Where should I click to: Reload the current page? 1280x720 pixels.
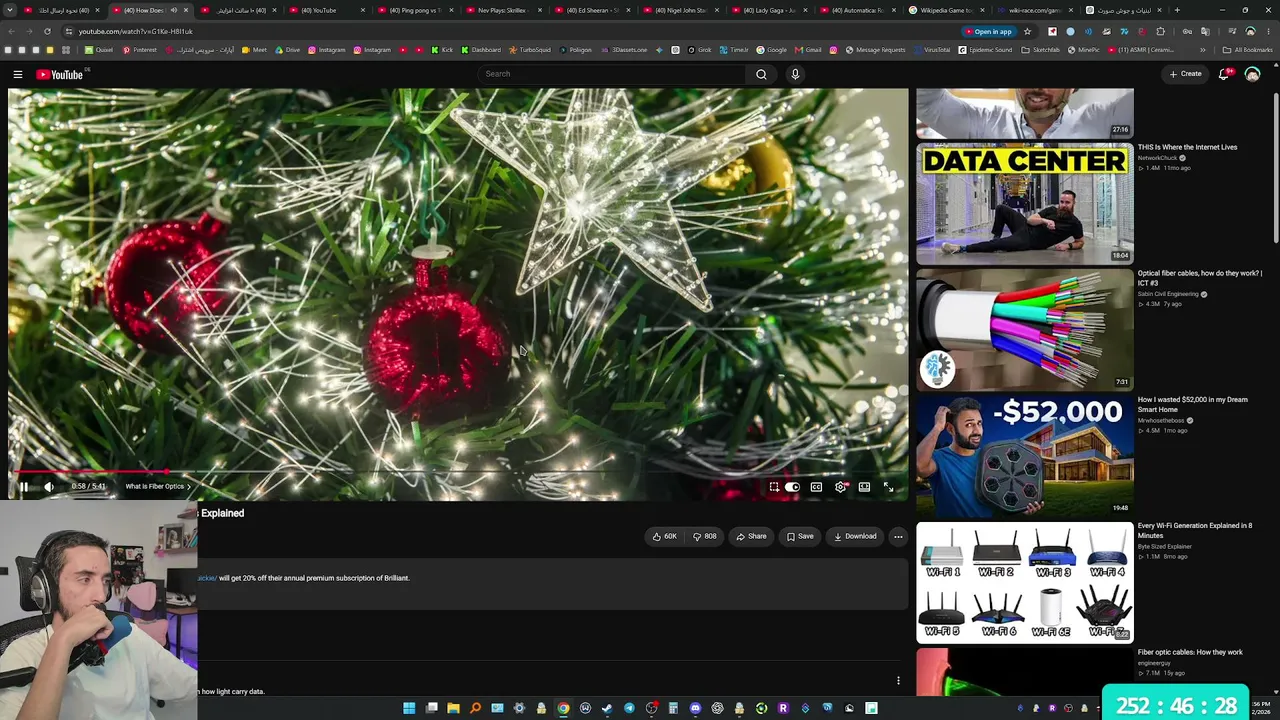tap(47, 31)
